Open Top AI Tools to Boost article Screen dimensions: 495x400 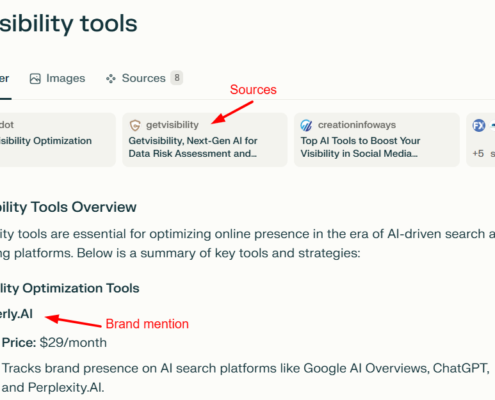[360, 147]
